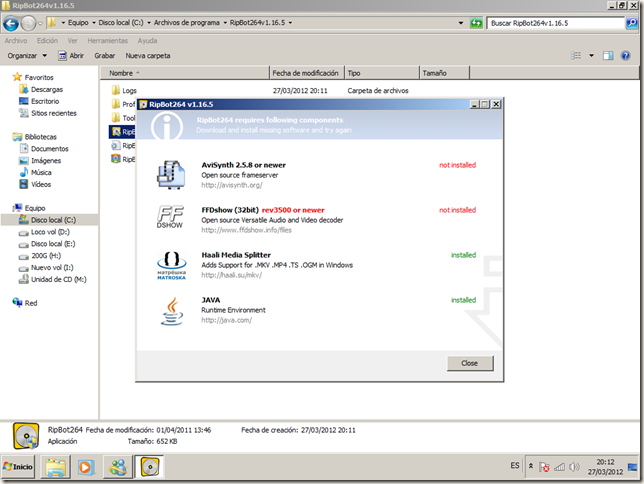Open the Ayuda menu
The image size is (644, 484).
click(x=147, y=41)
